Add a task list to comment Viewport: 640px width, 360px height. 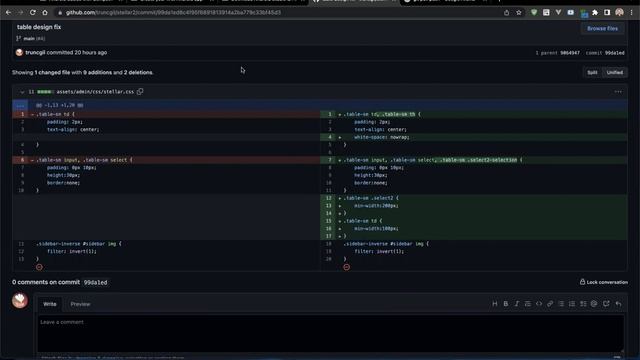point(583,304)
